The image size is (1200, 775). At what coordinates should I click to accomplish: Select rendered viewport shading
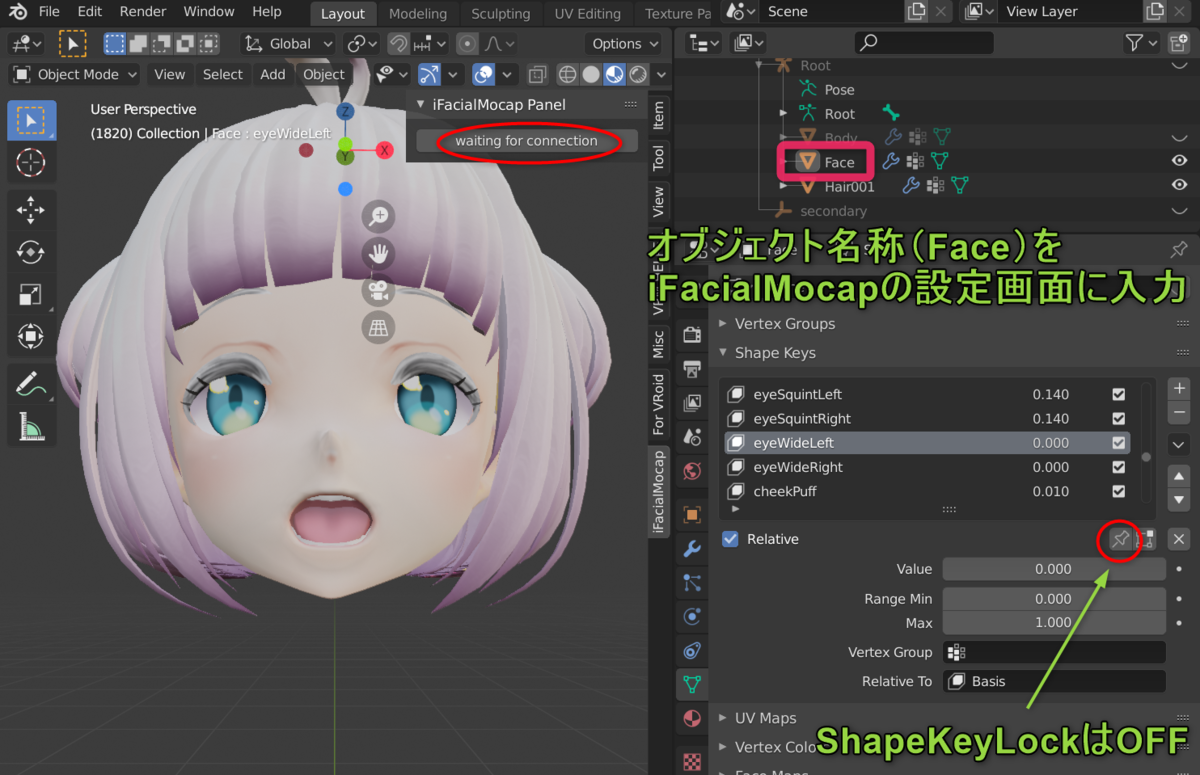[x=637, y=74]
